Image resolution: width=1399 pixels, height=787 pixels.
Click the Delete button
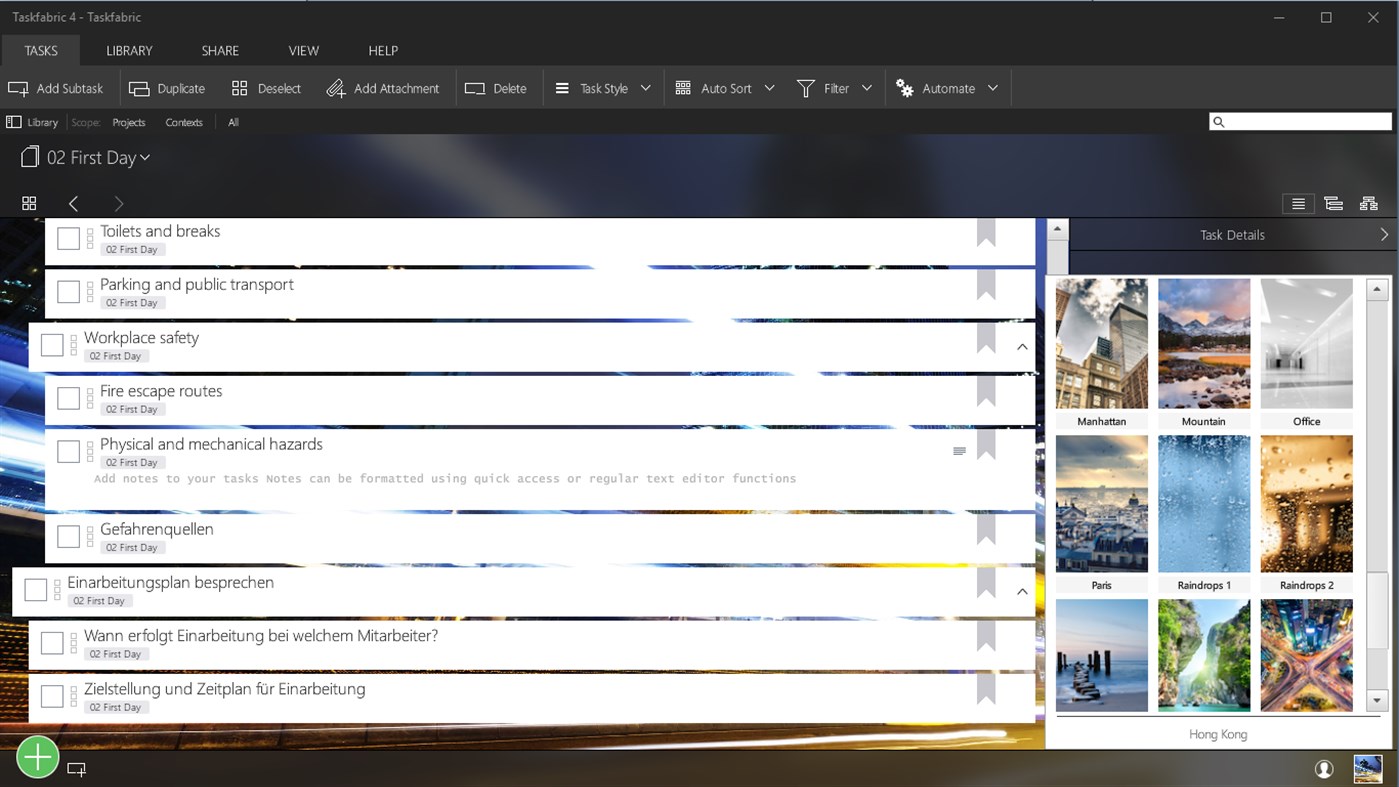(x=497, y=88)
